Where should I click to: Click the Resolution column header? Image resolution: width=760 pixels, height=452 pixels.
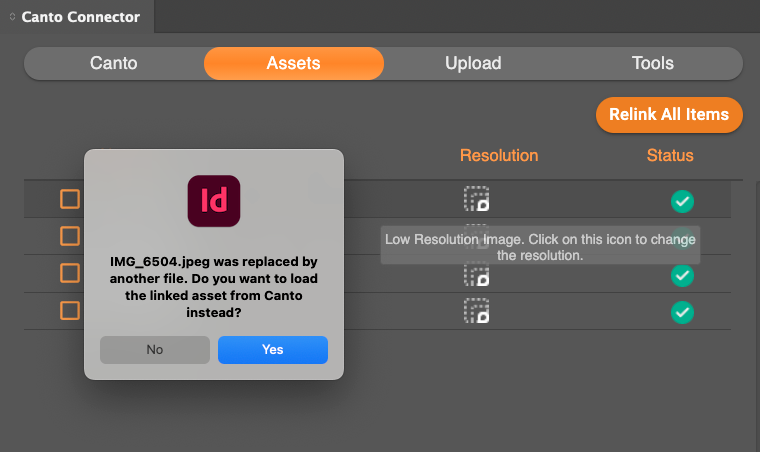499,156
